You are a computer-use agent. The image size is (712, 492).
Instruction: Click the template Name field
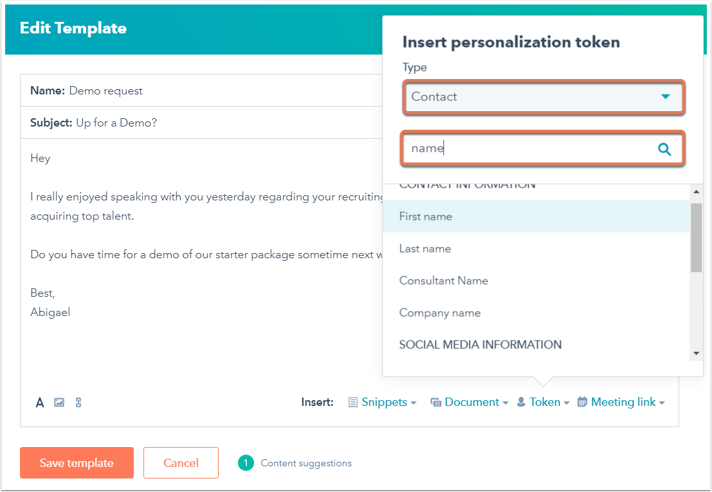click(202, 91)
